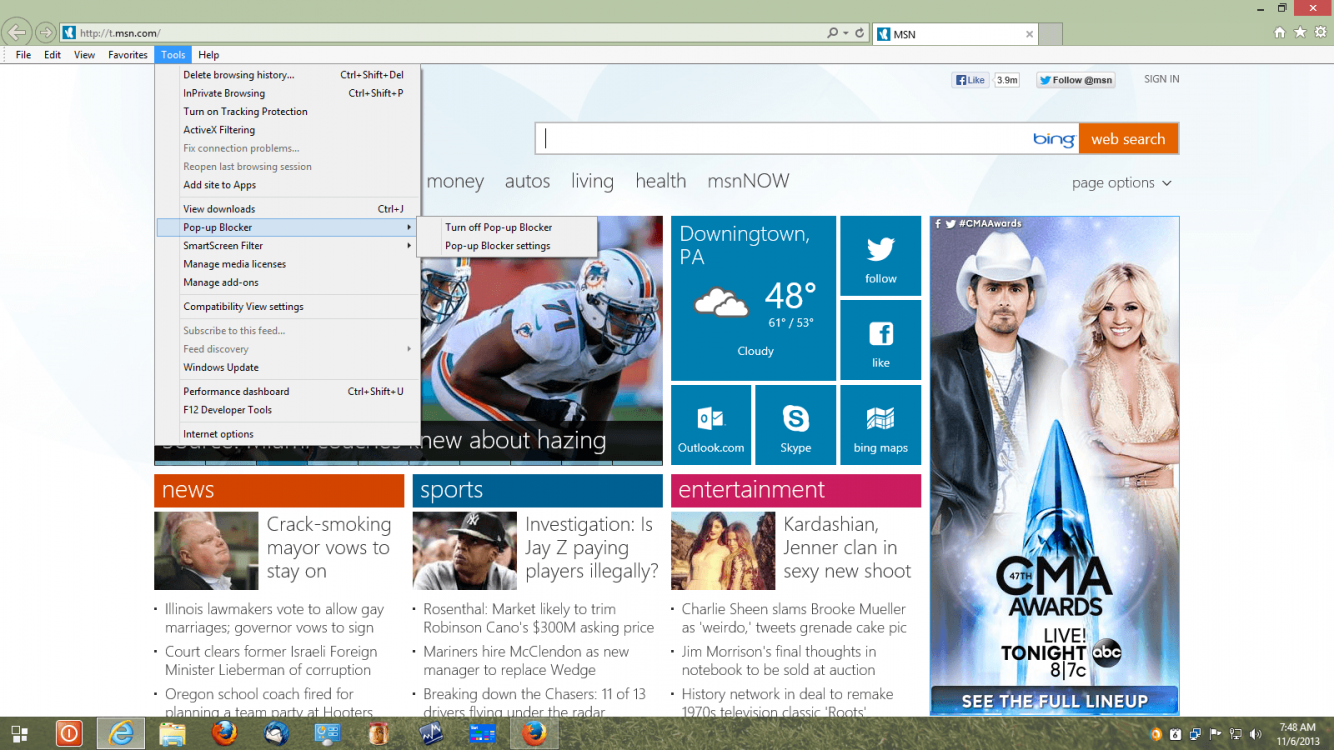Viewport: 1334px width, 750px height.
Task: Select Add site to Apps
Action: pos(286,185)
